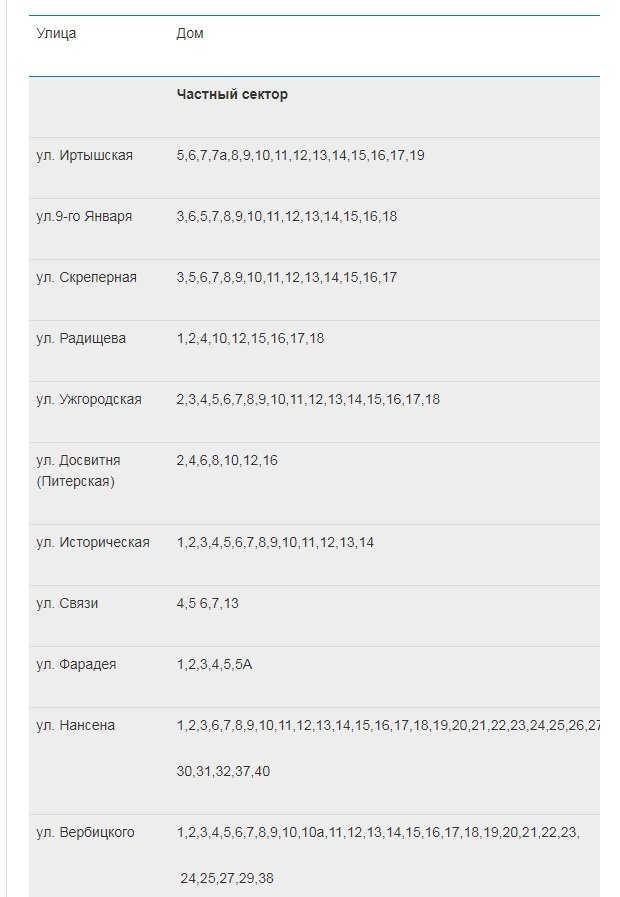The width and height of the screenshot is (620, 897).
Task: Click house numbers for ул. Связи
Action: 207,603
